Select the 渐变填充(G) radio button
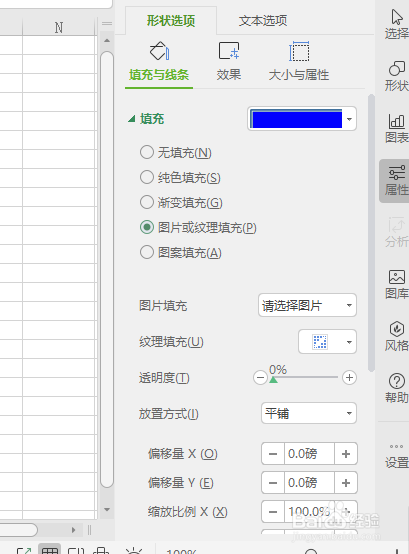Viewport: 409px width, 554px height. [x=147, y=202]
